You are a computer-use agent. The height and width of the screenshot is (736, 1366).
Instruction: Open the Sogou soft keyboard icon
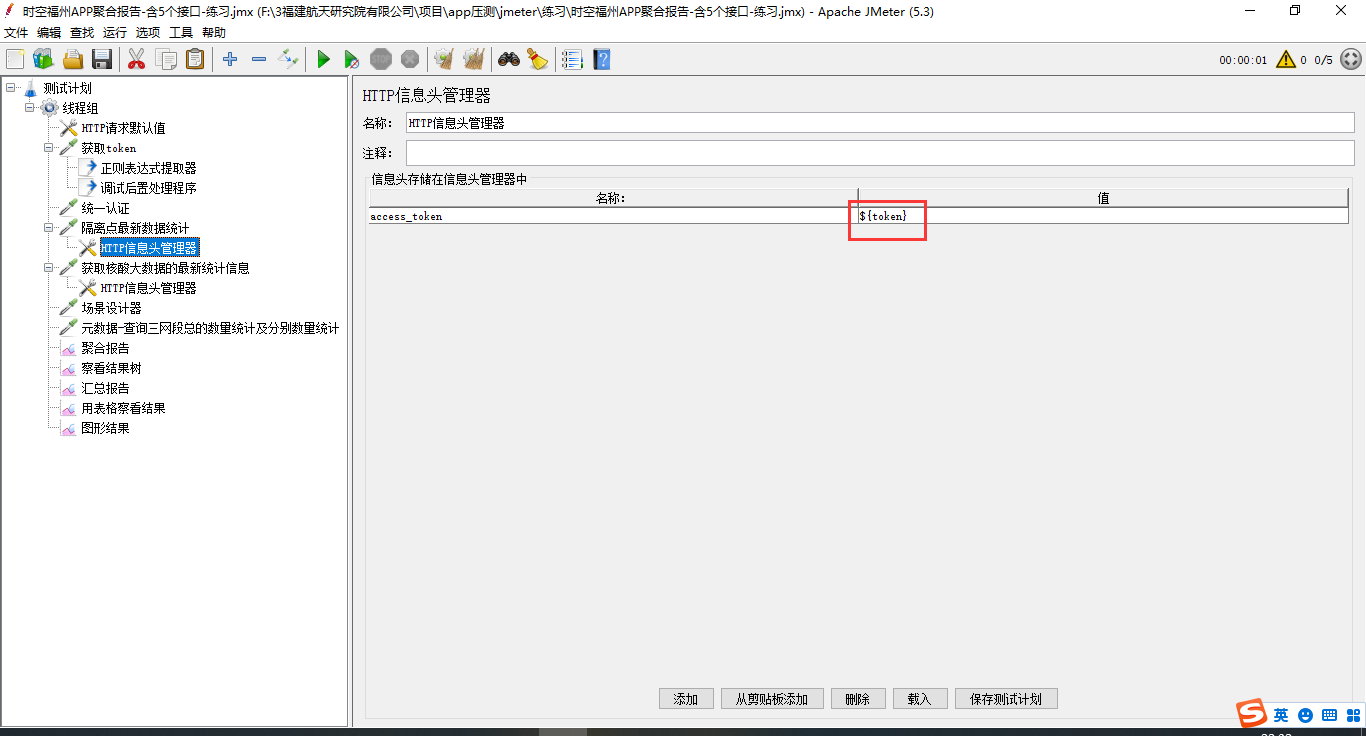tap(1329, 715)
